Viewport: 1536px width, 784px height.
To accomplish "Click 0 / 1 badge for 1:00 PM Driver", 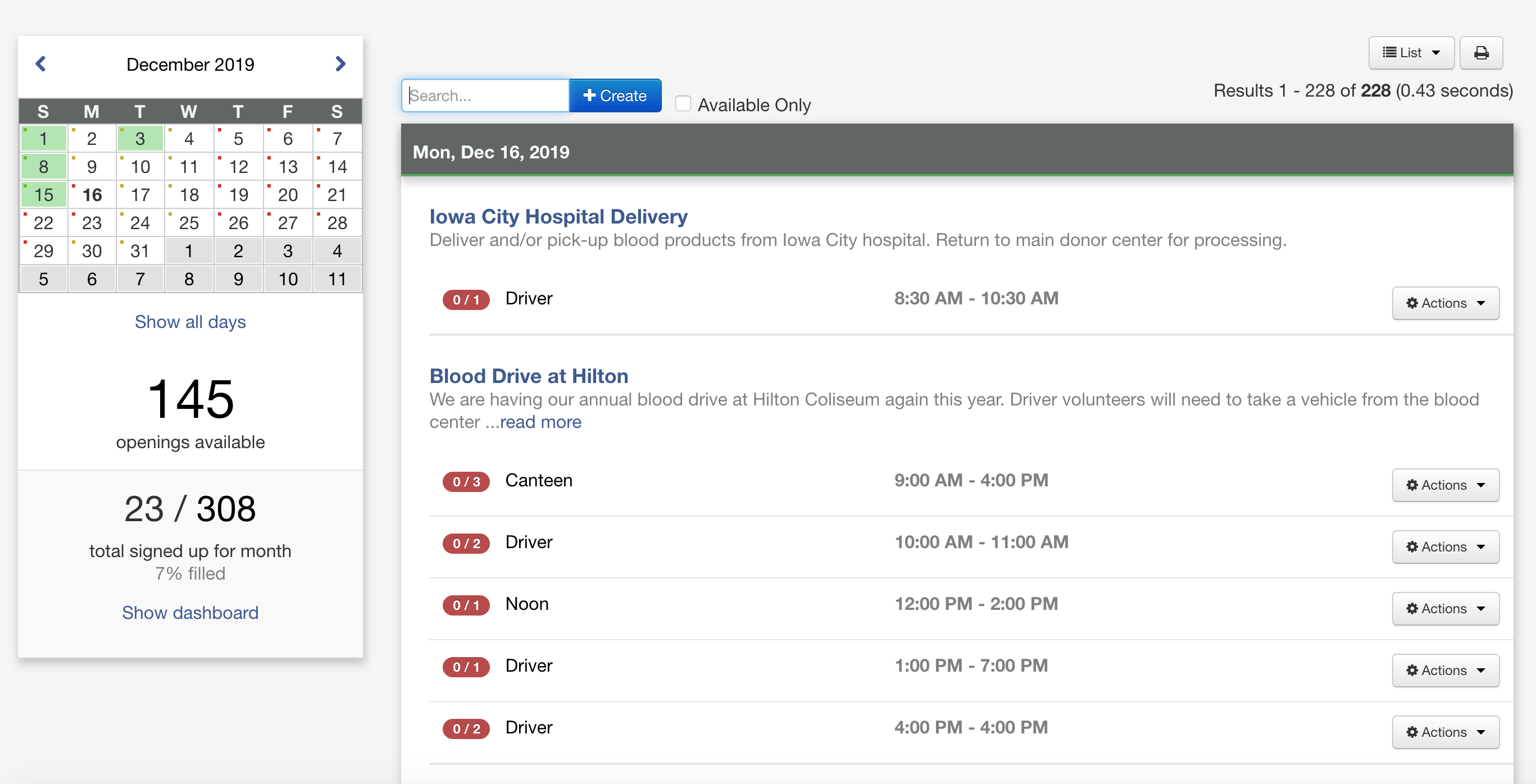I will 466,667.
